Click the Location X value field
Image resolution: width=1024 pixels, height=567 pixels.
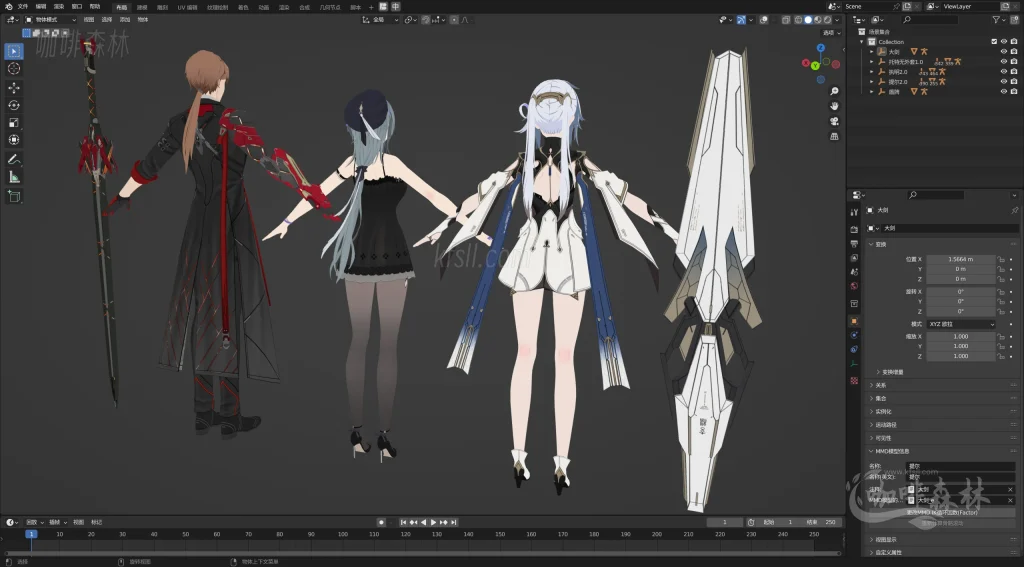tap(961, 259)
